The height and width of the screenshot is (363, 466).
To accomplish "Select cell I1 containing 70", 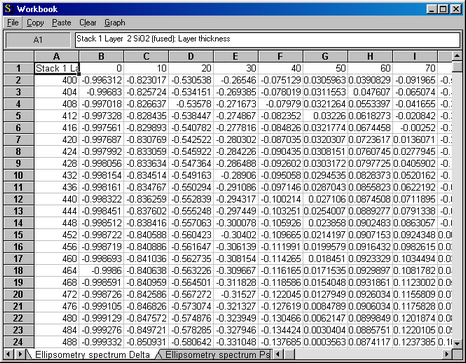I will point(415,68).
